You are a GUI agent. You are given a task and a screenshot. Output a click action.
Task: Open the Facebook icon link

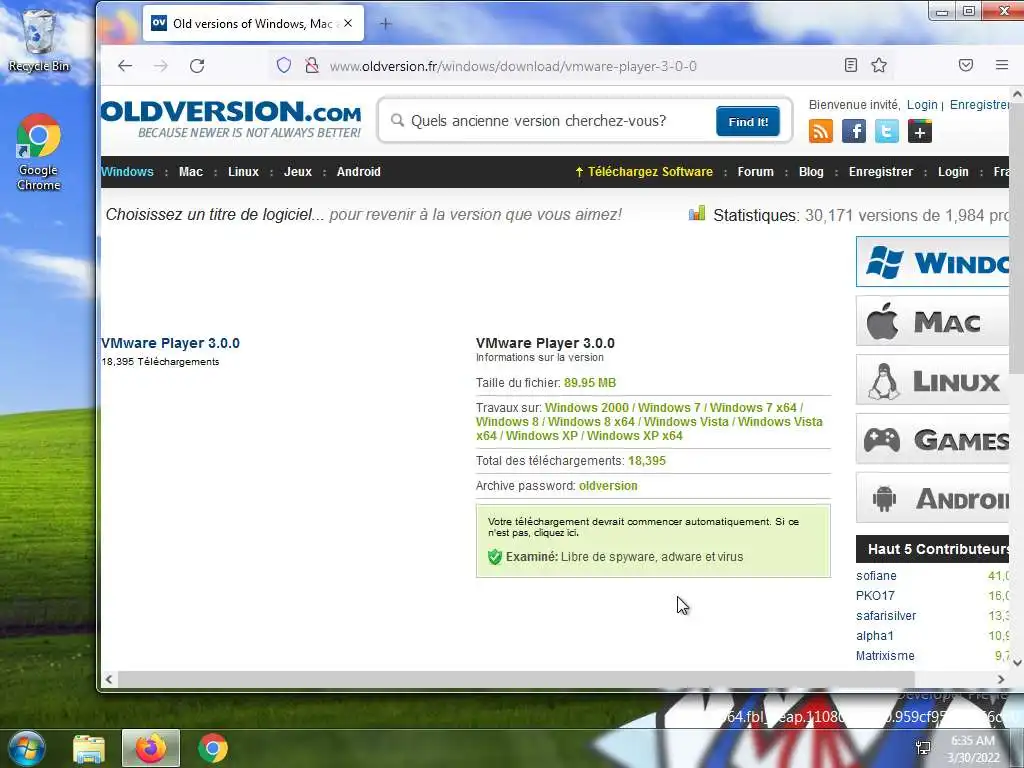pos(854,131)
